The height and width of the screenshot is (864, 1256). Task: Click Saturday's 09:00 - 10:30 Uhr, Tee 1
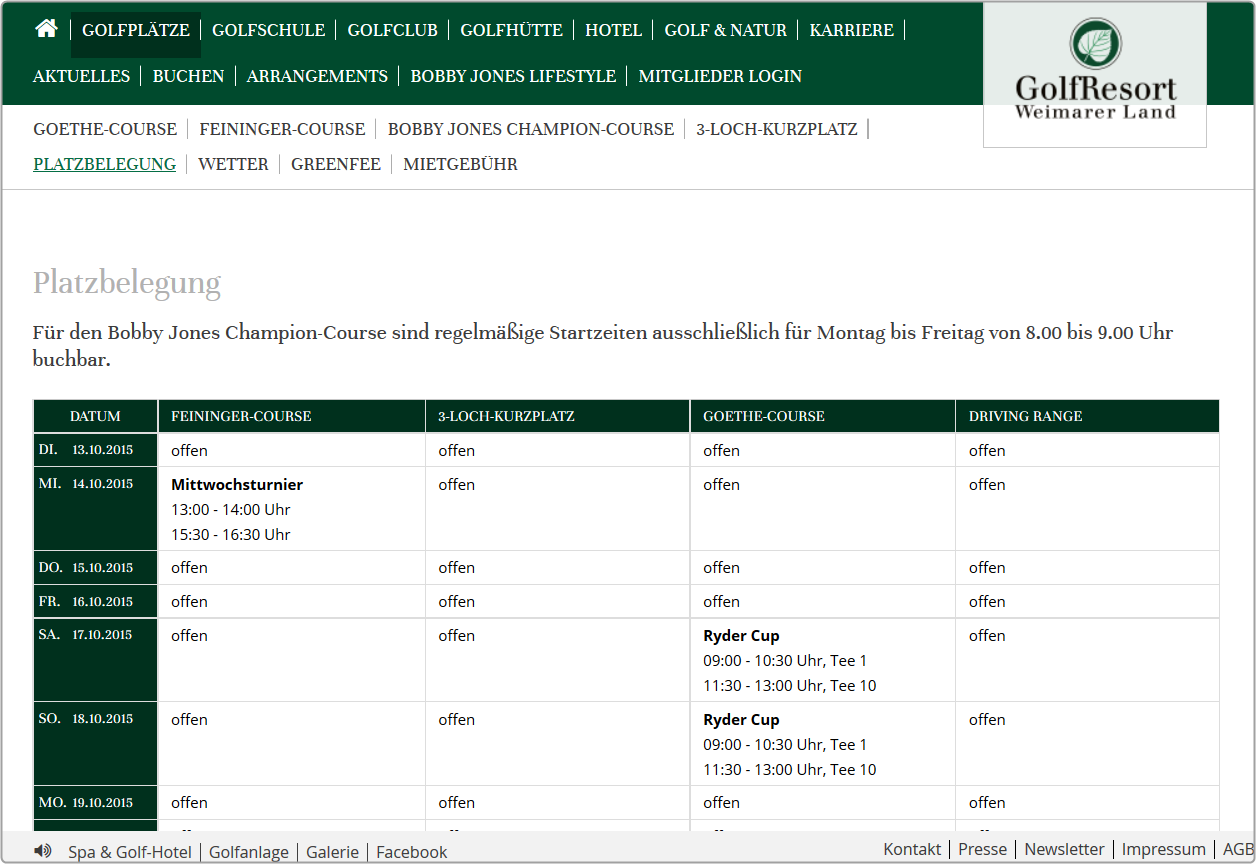coord(785,661)
